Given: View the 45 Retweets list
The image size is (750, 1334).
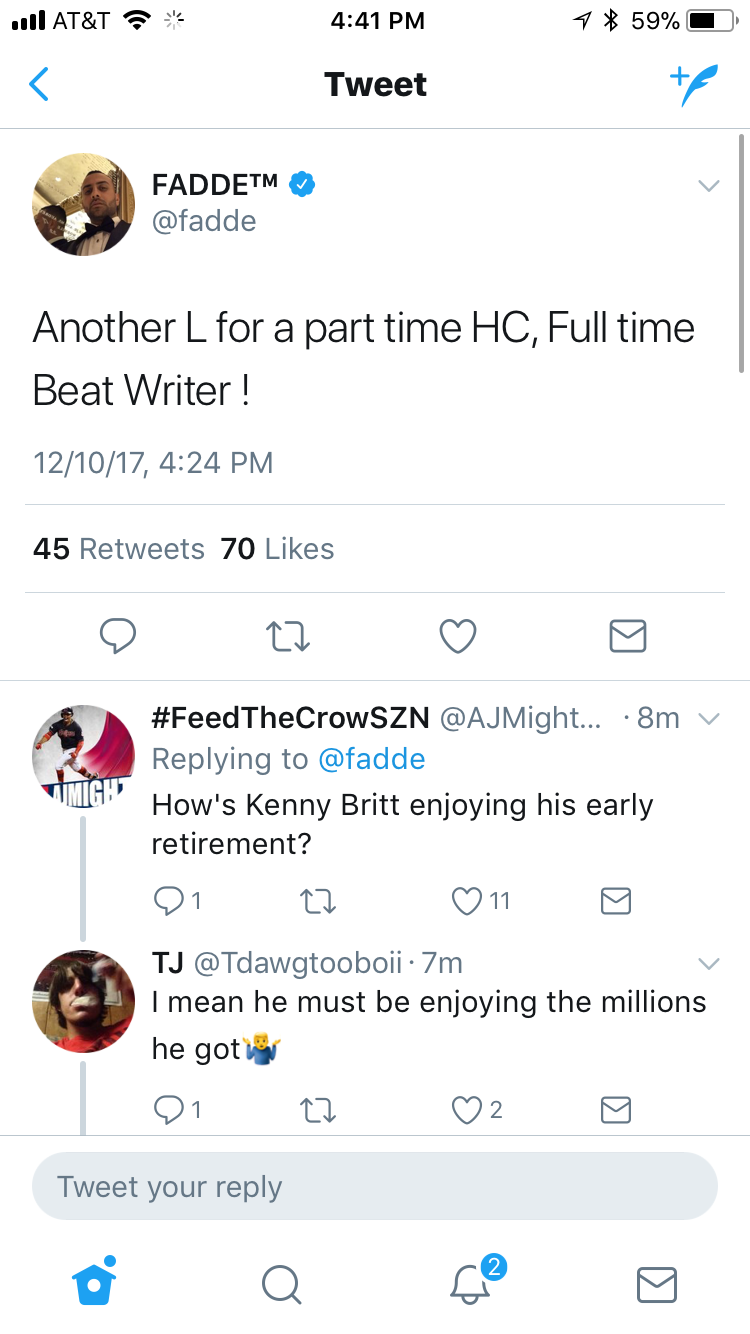Looking at the screenshot, I should pos(118,549).
